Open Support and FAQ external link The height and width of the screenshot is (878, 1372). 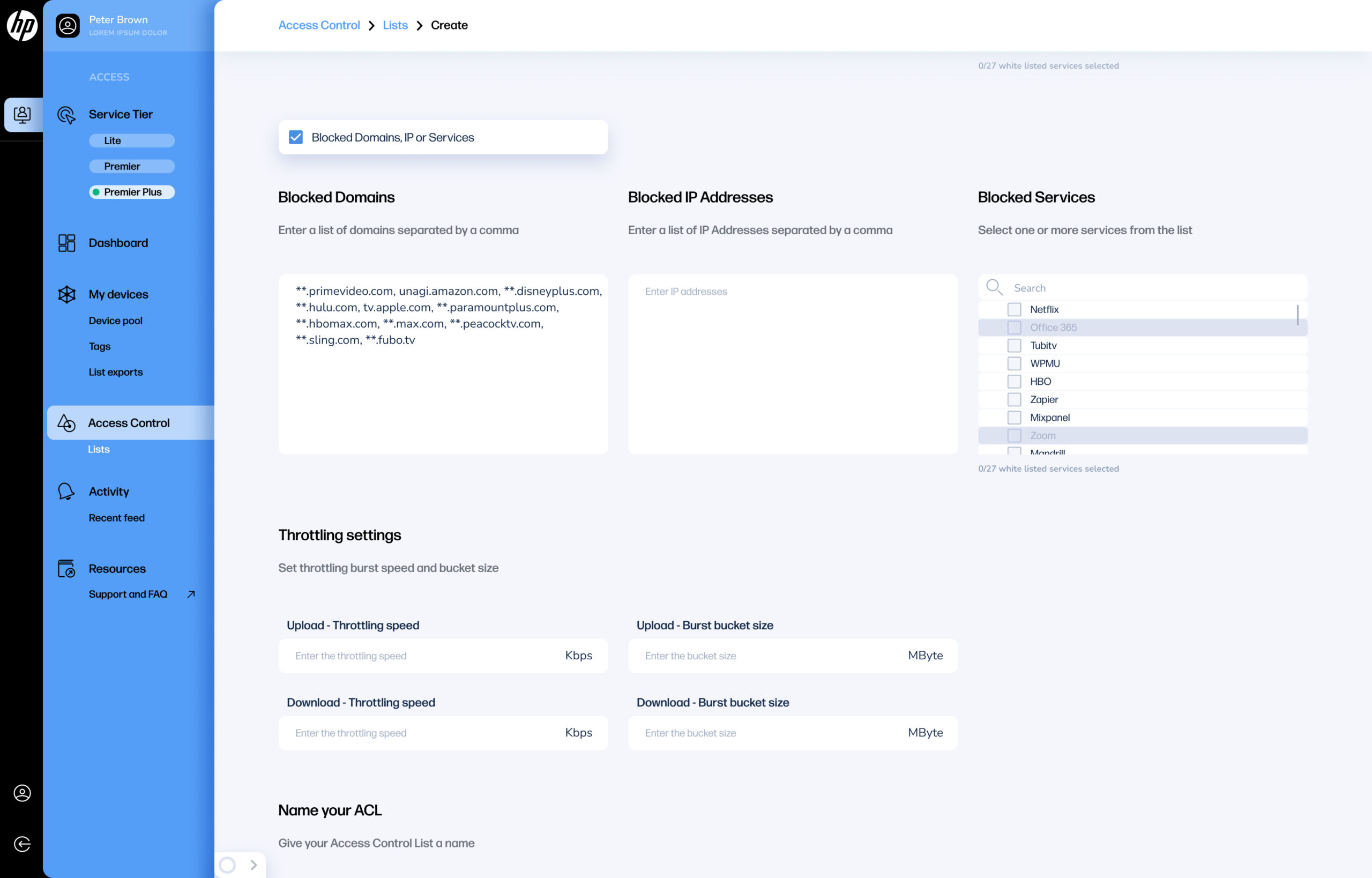point(128,594)
